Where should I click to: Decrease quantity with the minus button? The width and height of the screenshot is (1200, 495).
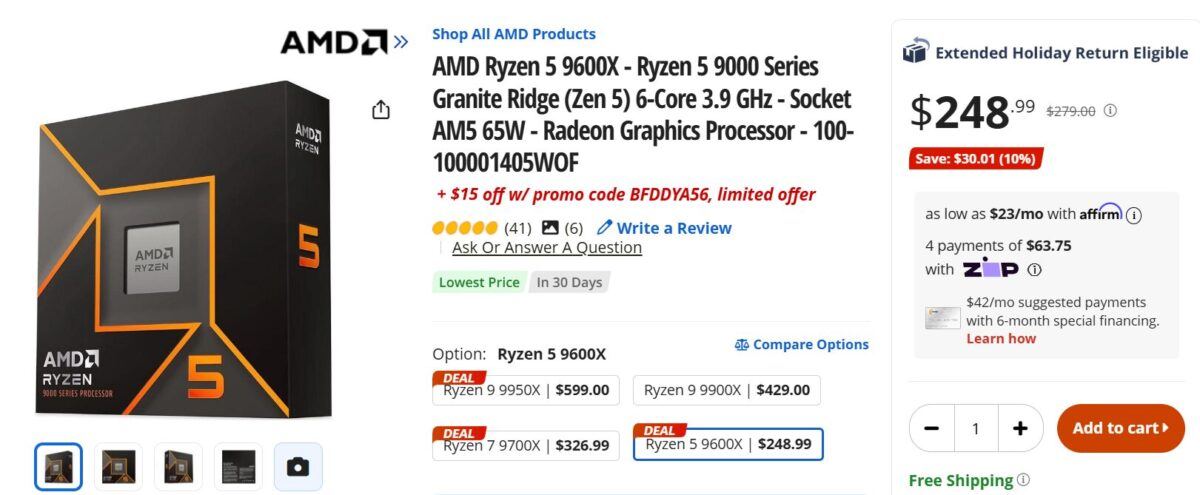(x=932, y=428)
